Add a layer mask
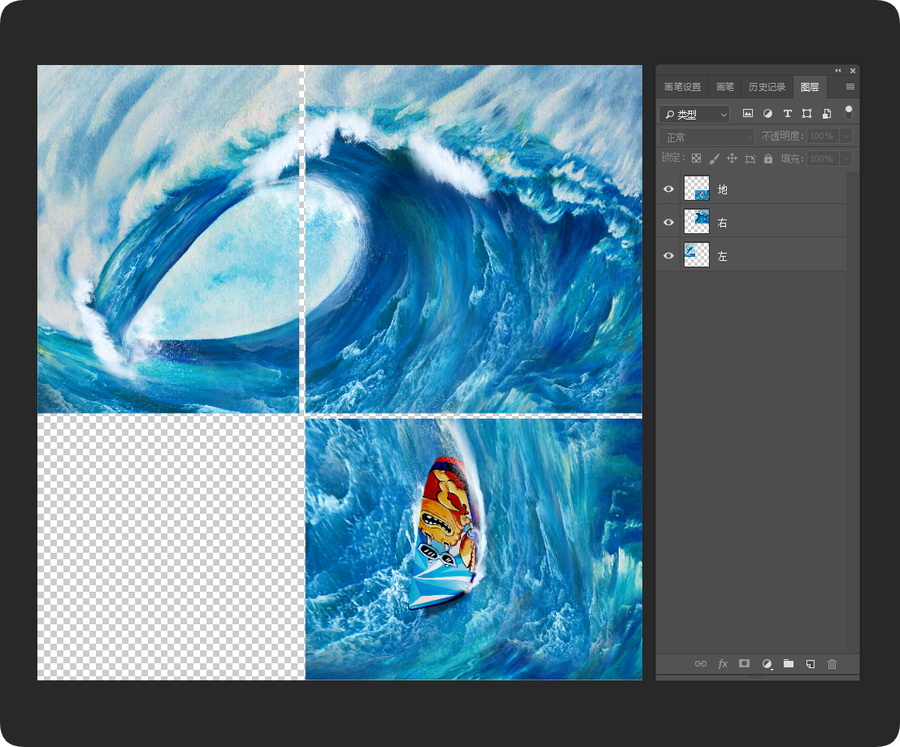900x747 pixels. (x=744, y=663)
